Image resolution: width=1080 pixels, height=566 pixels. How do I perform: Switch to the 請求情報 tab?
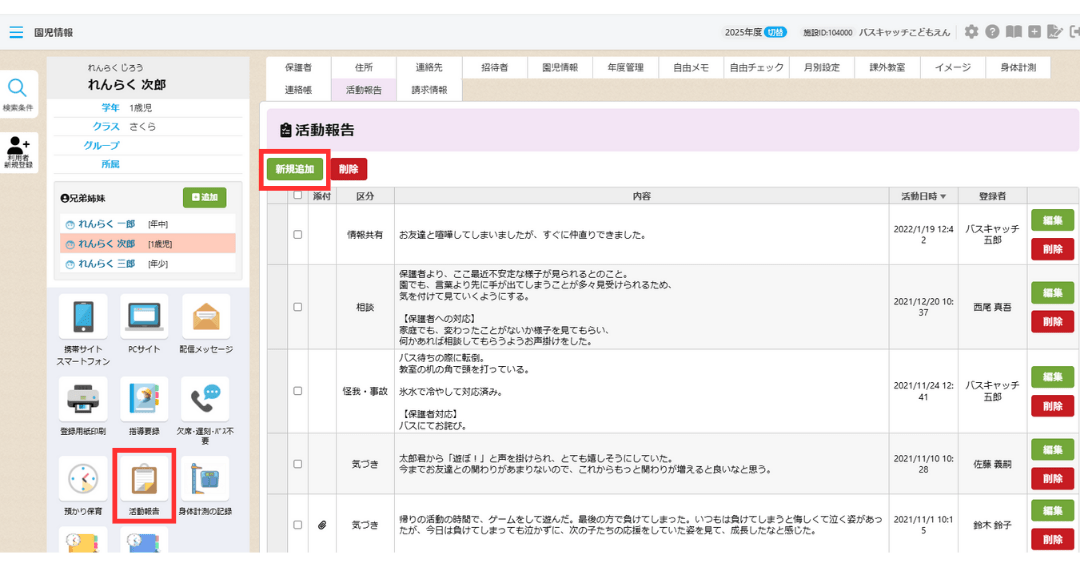pos(429,90)
